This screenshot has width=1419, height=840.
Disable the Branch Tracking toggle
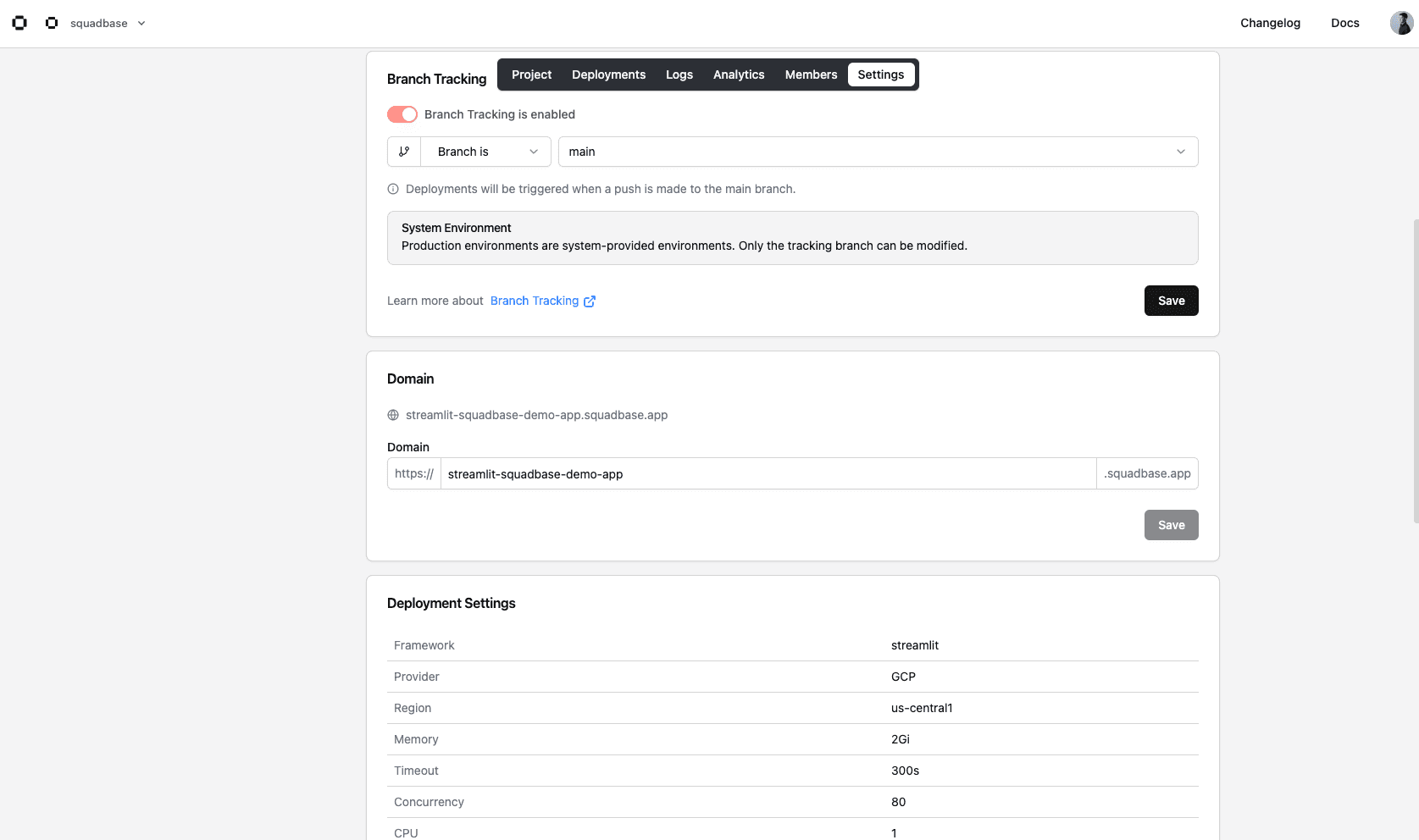(x=402, y=114)
